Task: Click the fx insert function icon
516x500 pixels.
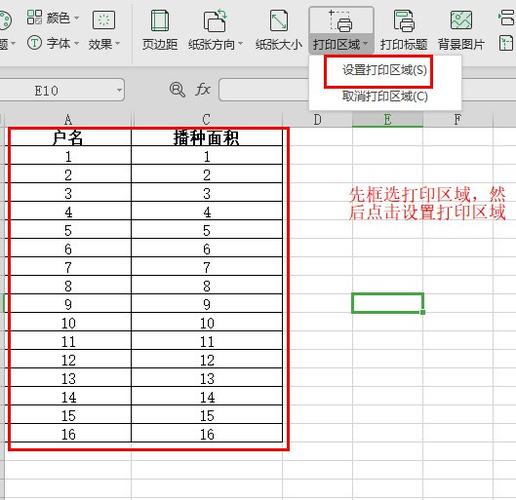Action: click(x=203, y=89)
